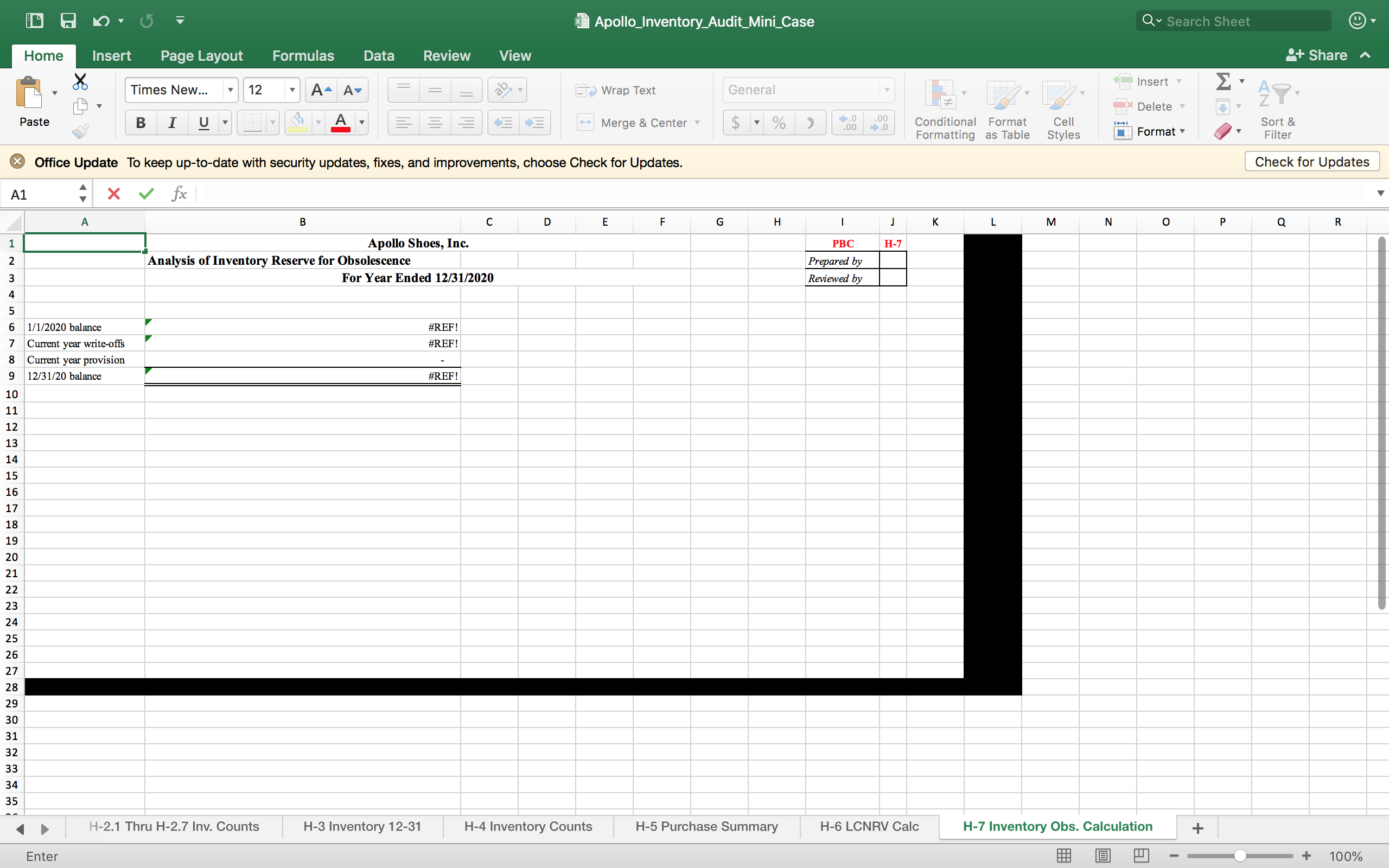The width and height of the screenshot is (1389, 868).
Task: Open the font name dropdown
Action: click(x=230, y=90)
